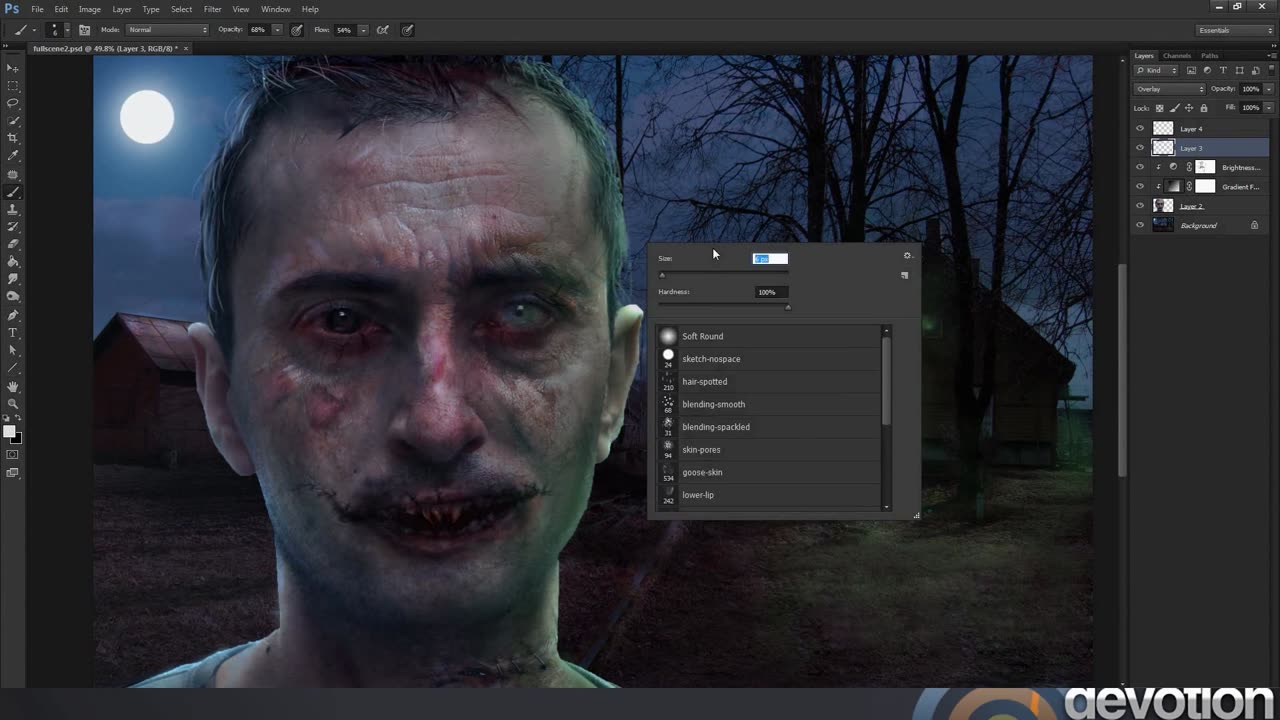Viewport: 1280px width, 720px height.
Task: Open the Flow slider dropdown
Action: [x=363, y=30]
